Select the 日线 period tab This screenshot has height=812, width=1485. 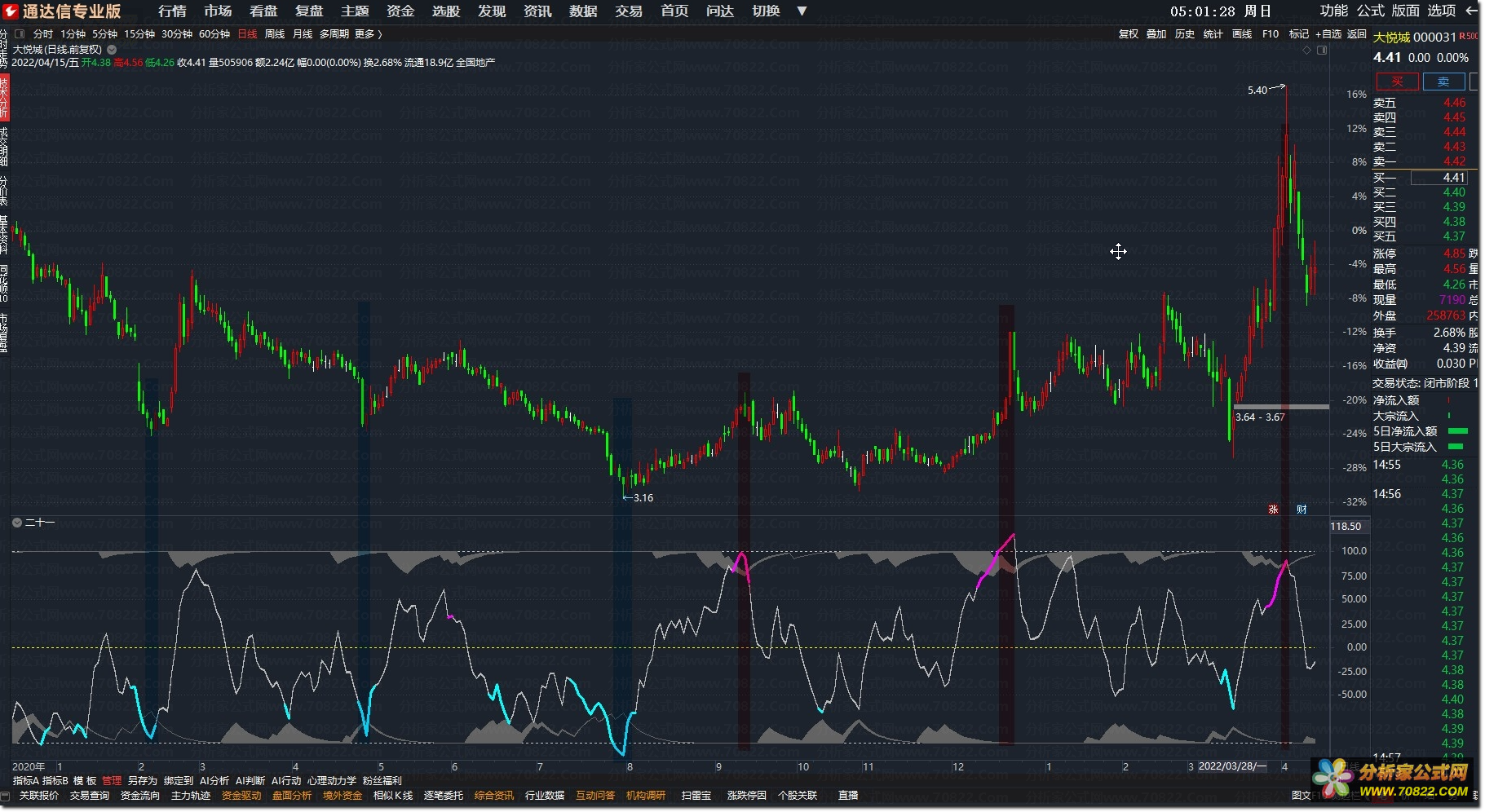pyautogui.click(x=247, y=34)
